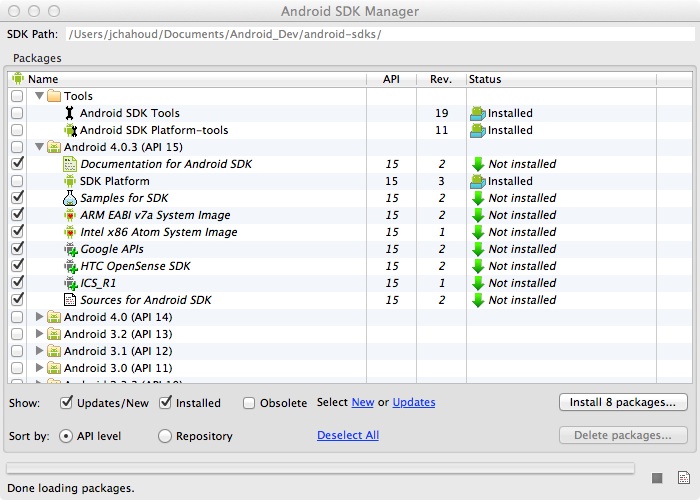Click the SDK Path text field
This screenshot has height=500, width=700.
click(x=378, y=34)
